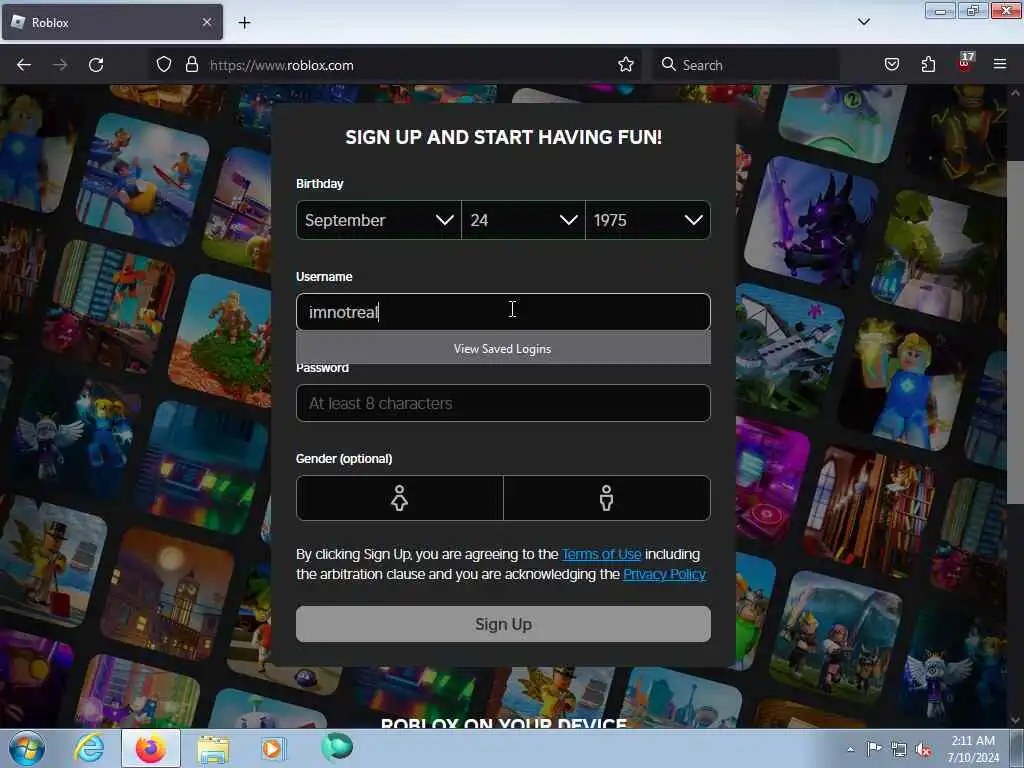Select the male gender icon
This screenshot has width=1024, height=768.
[607, 498]
